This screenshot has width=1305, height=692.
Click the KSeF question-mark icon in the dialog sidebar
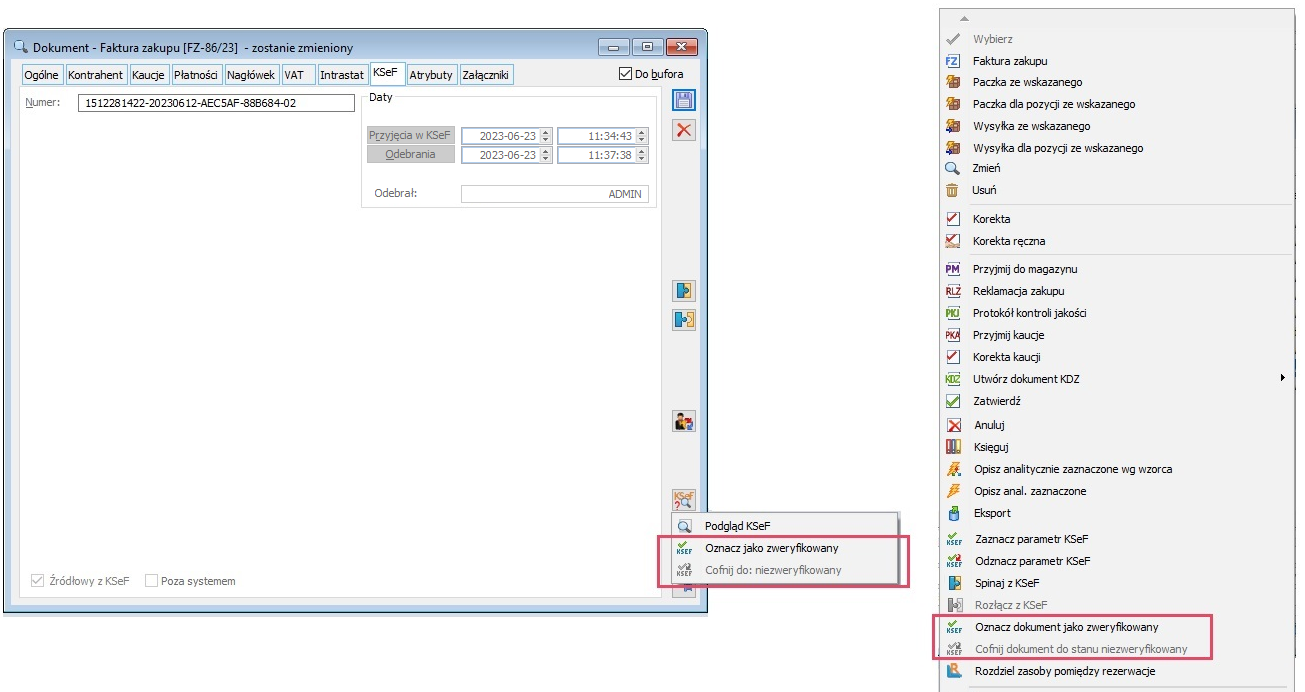[684, 499]
